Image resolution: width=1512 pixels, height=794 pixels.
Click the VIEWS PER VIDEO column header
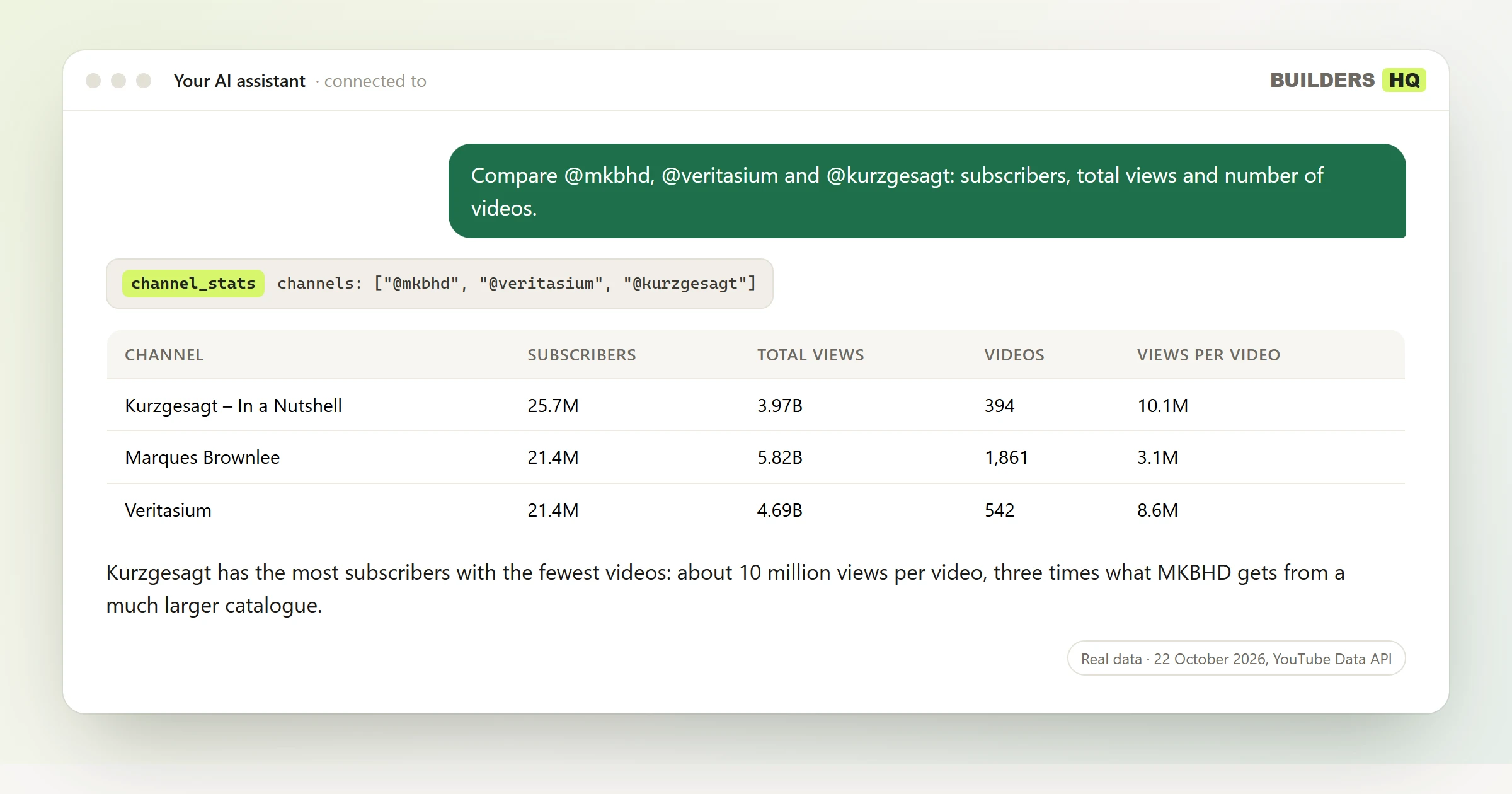1208,355
